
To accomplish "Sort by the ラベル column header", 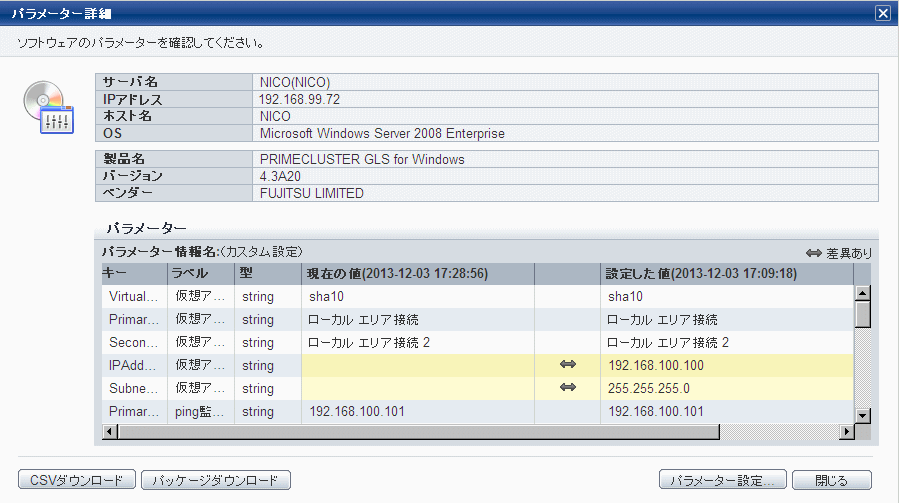I will point(201,274).
